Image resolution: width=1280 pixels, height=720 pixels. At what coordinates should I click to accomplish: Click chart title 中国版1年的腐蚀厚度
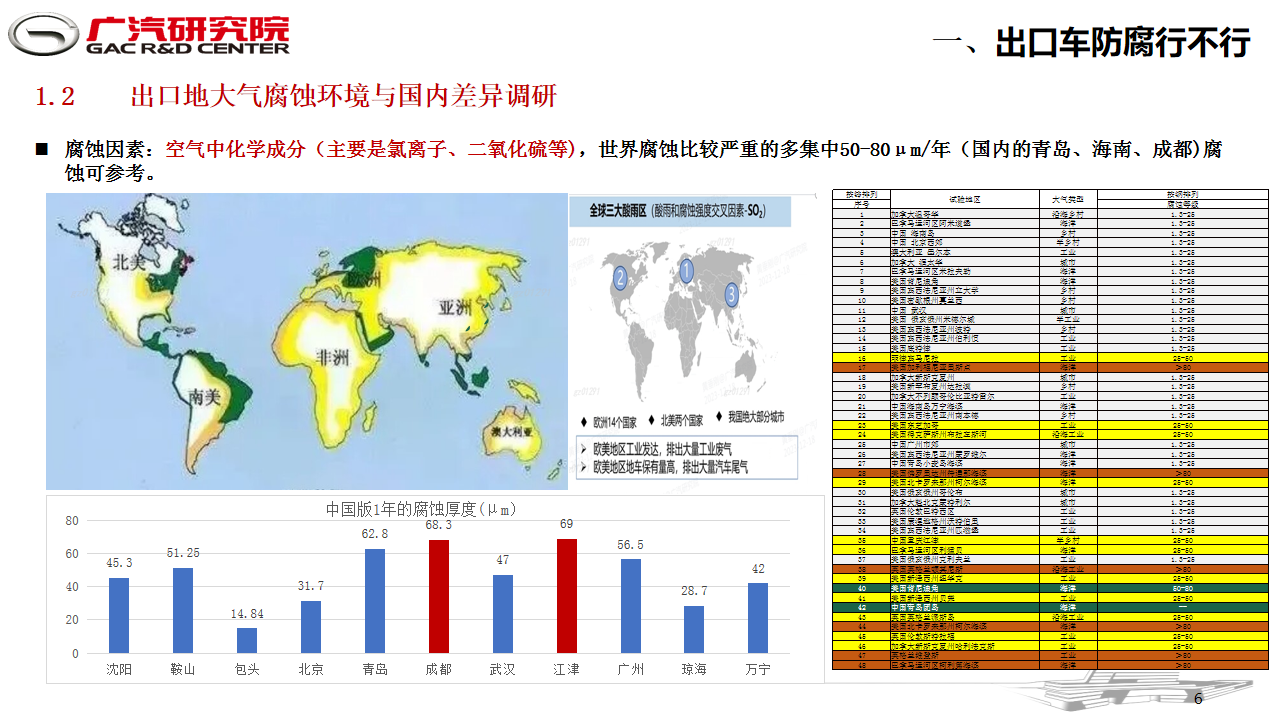421,508
